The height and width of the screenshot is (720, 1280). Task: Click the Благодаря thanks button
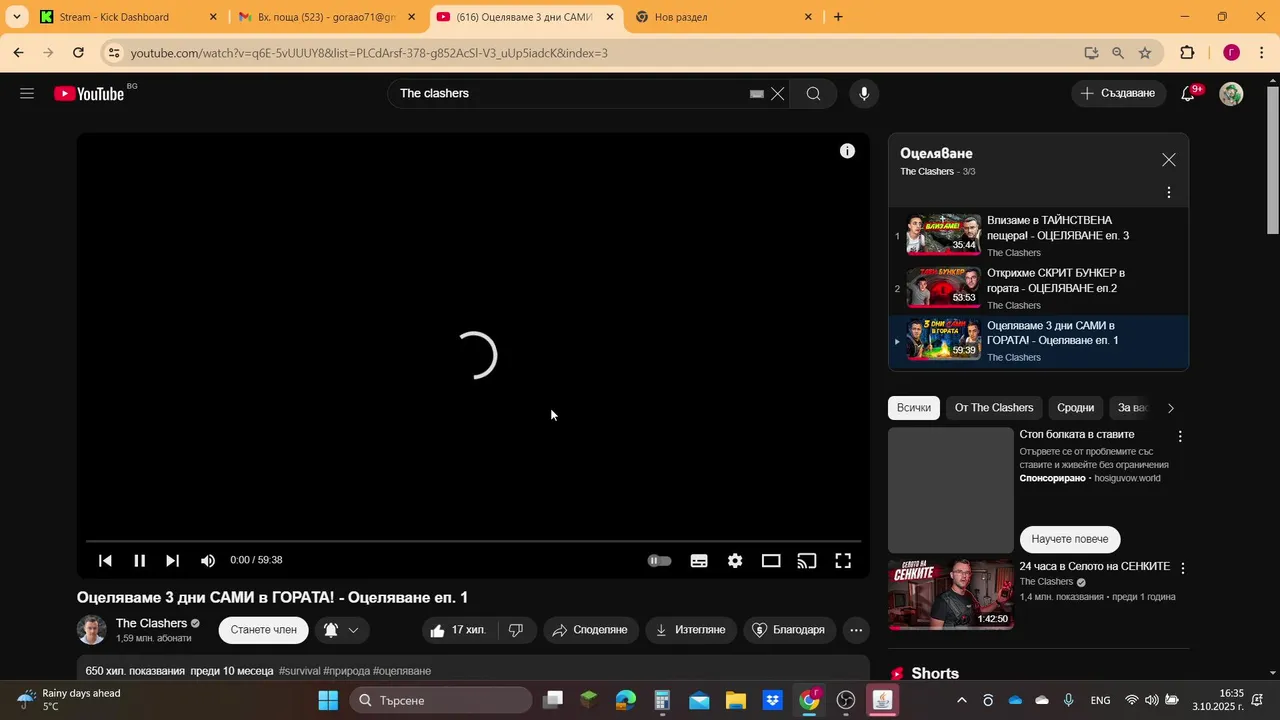pyautogui.click(x=790, y=630)
